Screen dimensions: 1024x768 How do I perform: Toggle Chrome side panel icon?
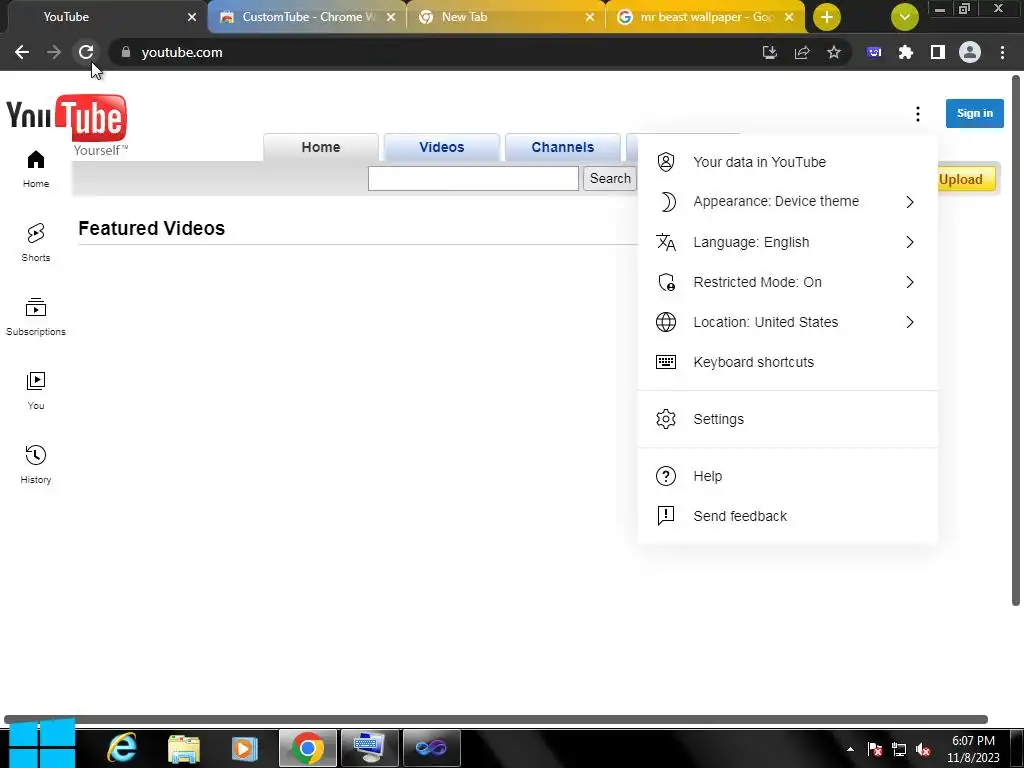[x=938, y=52]
